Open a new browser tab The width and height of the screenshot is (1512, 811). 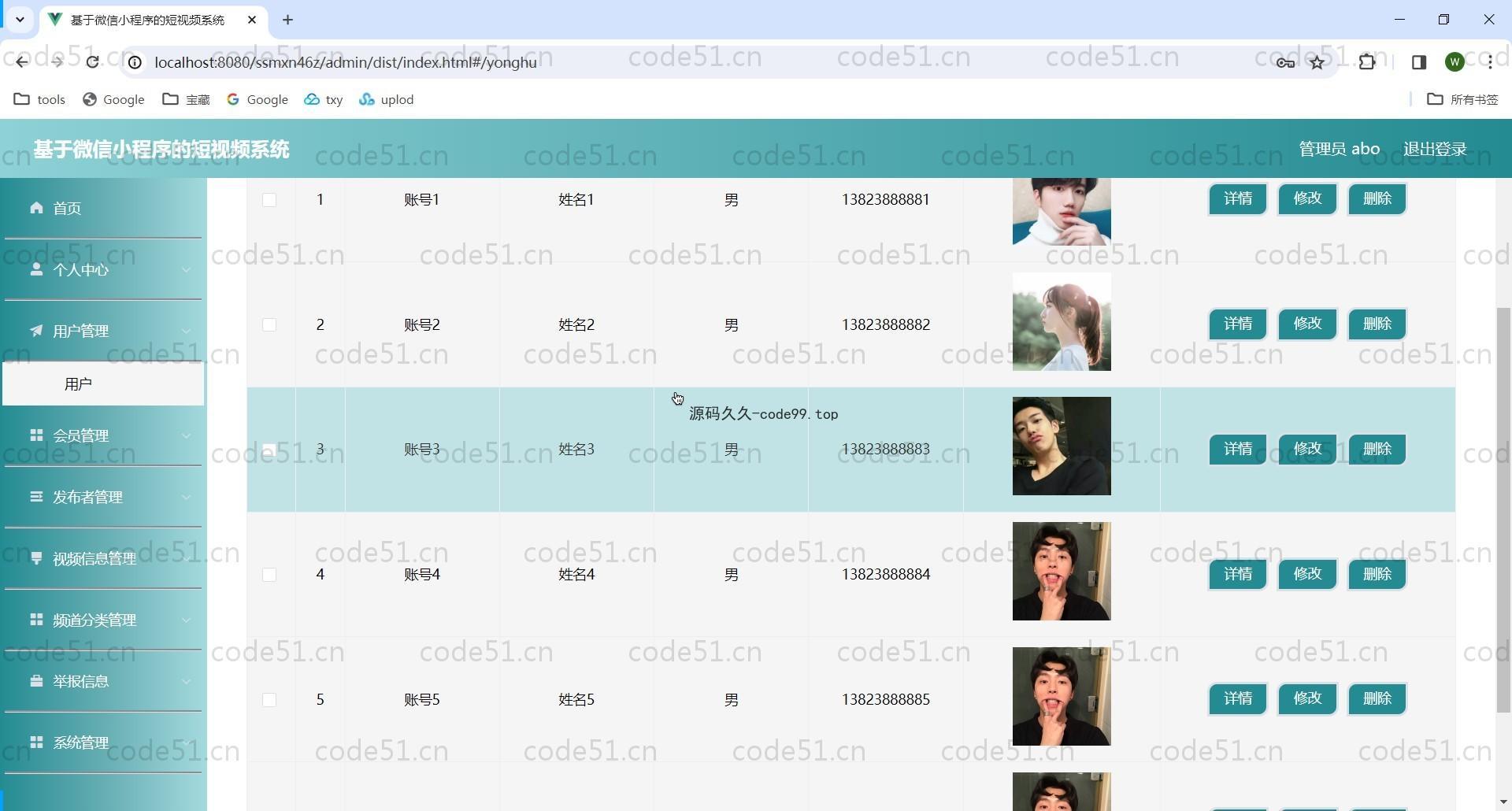click(x=287, y=20)
